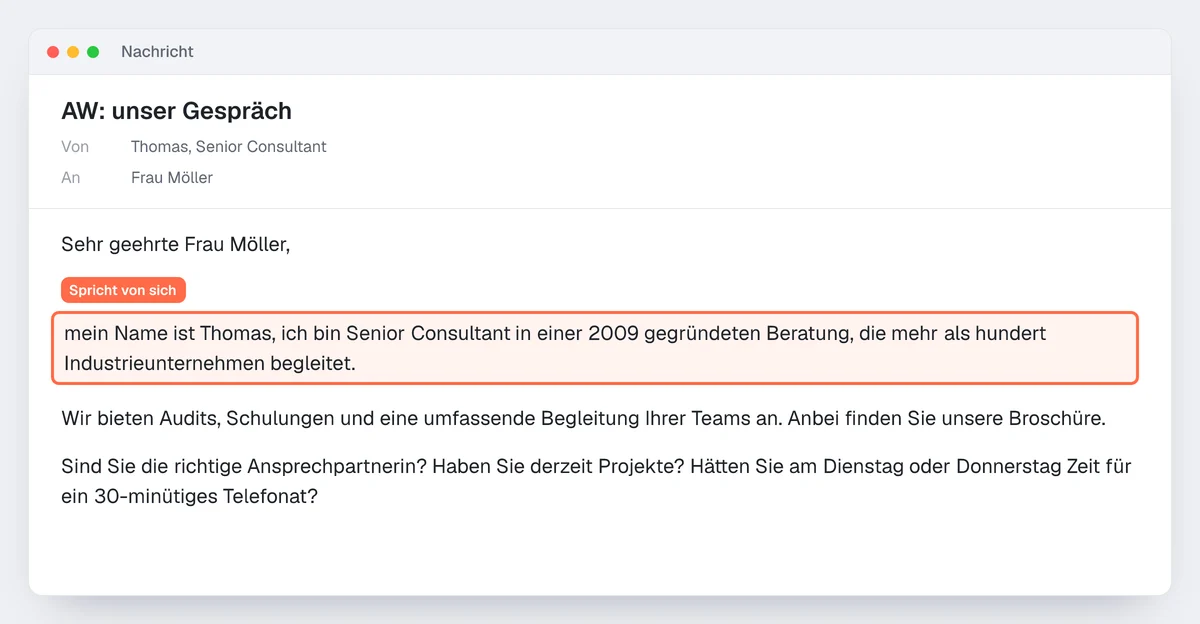Click the 'An' field label
Image resolution: width=1200 pixels, height=624 pixels.
[71, 178]
